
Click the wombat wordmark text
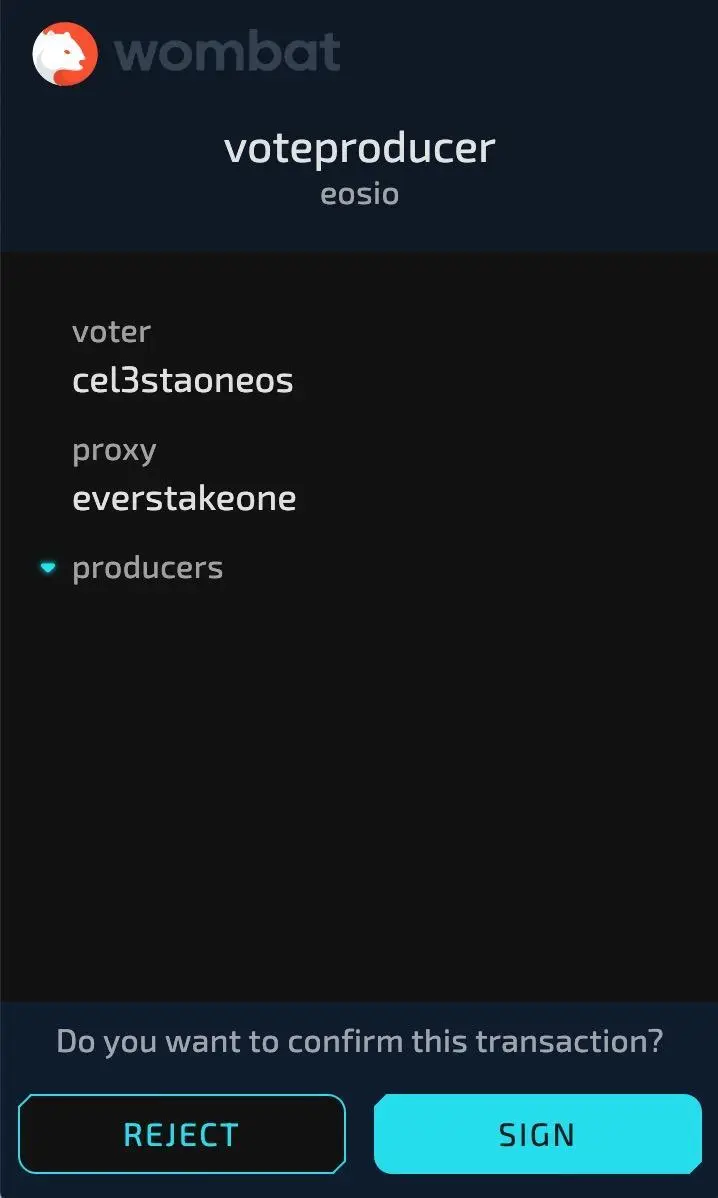point(228,53)
